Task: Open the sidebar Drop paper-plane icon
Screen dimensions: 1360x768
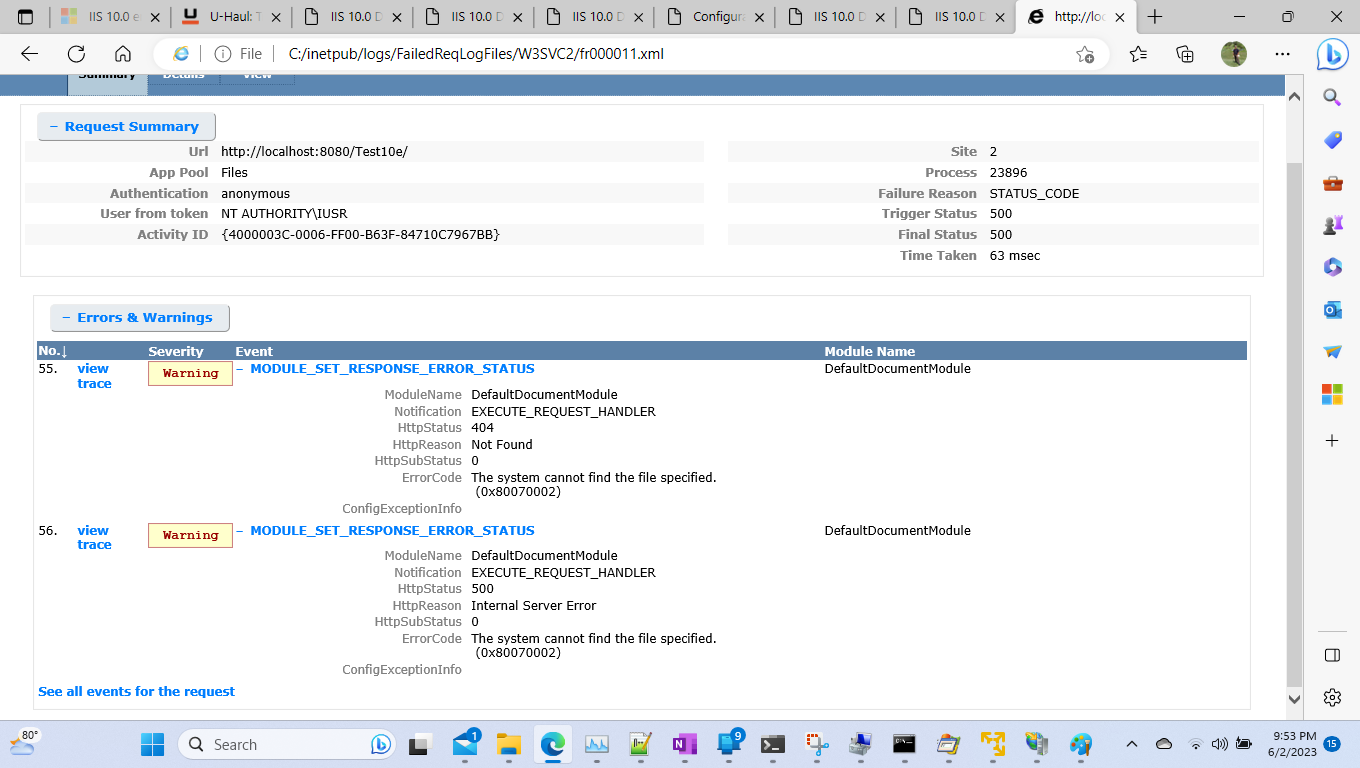Action: [x=1332, y=352]
